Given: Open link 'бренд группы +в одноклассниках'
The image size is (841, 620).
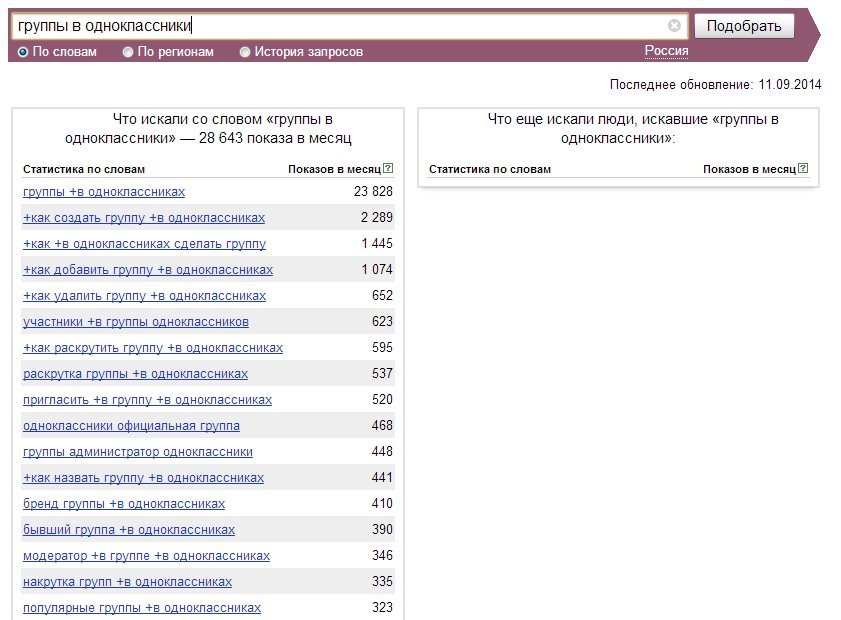Looking at the screenshot, I should [x=124, y=504].
